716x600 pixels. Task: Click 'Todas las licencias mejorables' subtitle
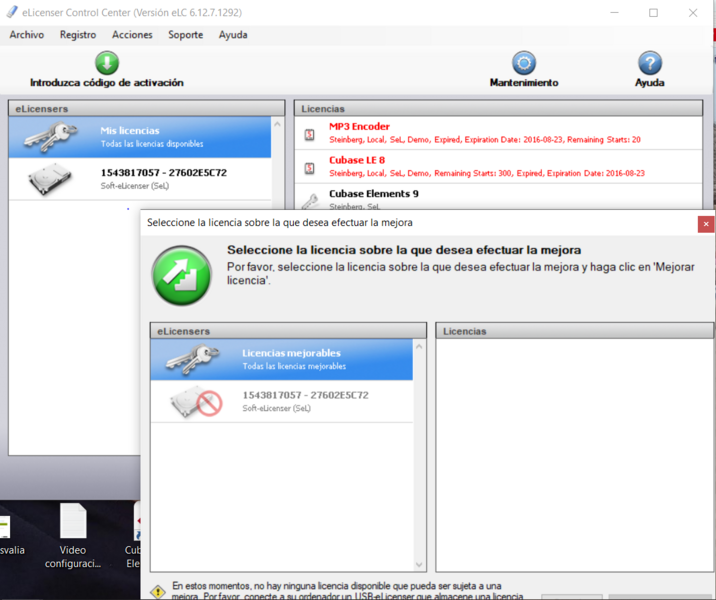[294, 366]
